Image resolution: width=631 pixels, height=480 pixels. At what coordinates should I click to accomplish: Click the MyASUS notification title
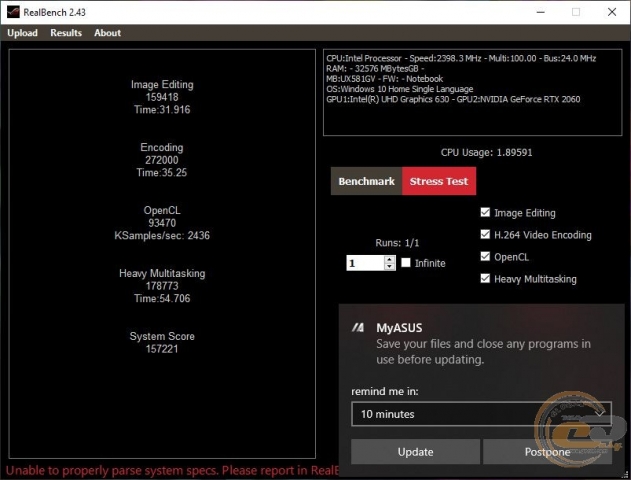pos(399,328)
